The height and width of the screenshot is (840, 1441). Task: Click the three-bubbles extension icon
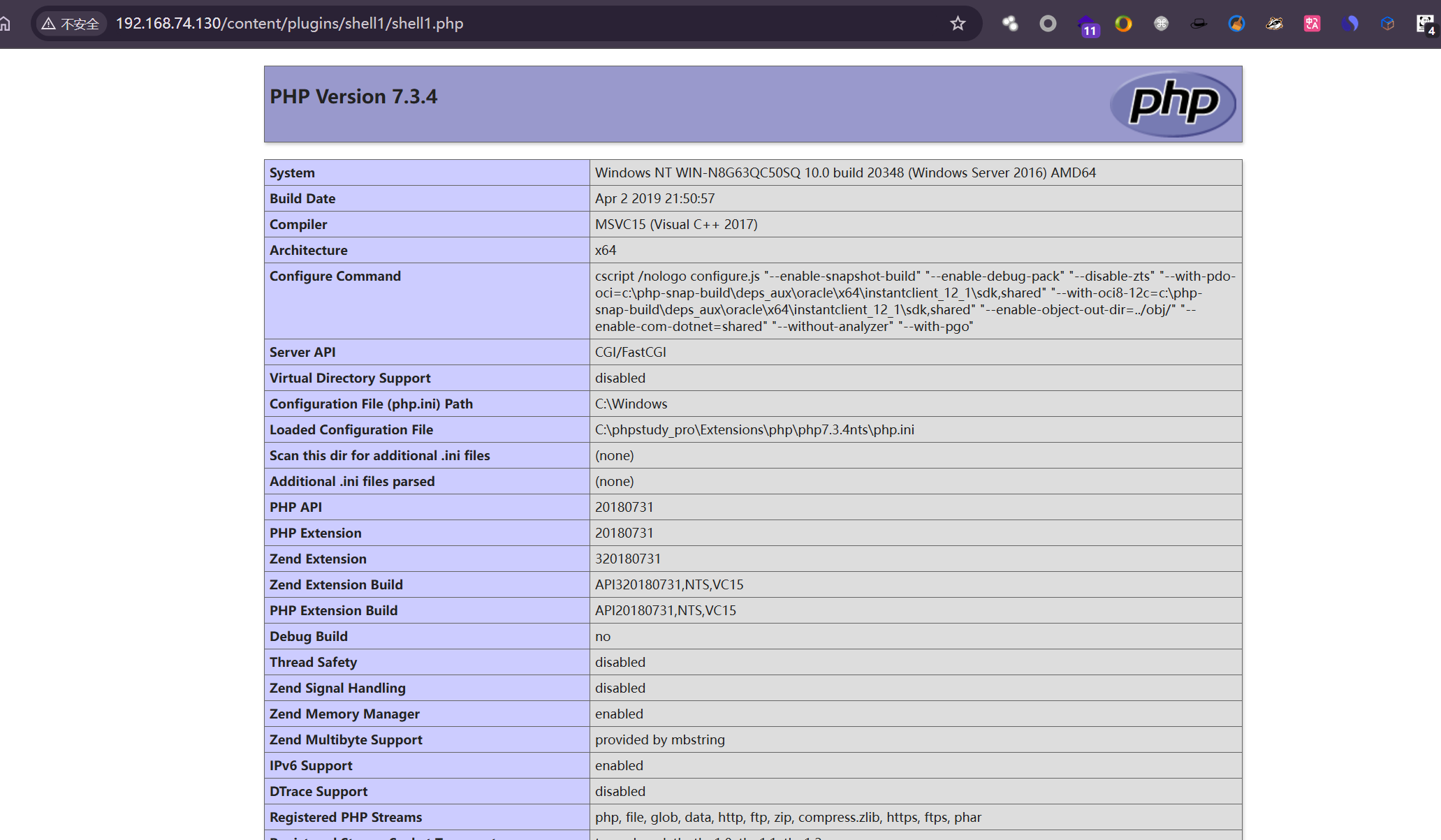click(x=1010, y=24)
